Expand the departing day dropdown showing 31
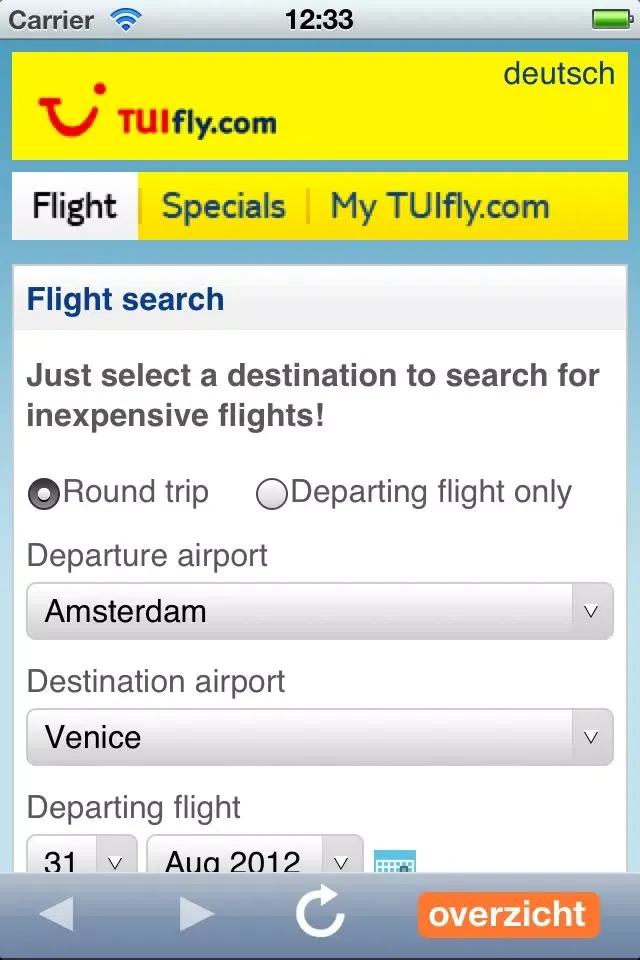Screen dimensions: 640x960 81,860
